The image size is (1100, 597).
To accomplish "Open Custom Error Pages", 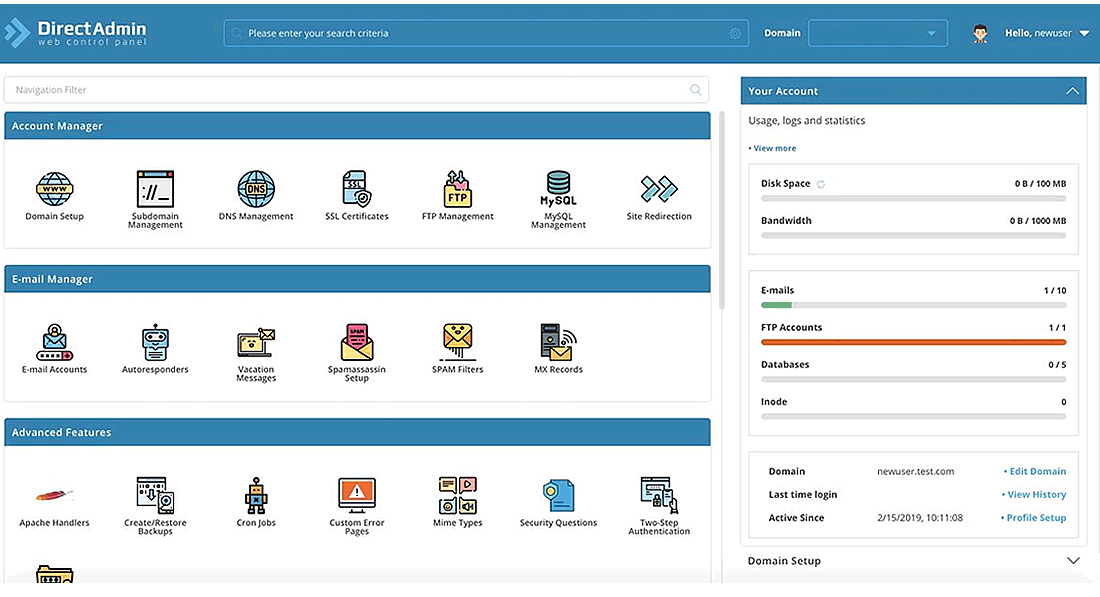I will click(356, 506).
